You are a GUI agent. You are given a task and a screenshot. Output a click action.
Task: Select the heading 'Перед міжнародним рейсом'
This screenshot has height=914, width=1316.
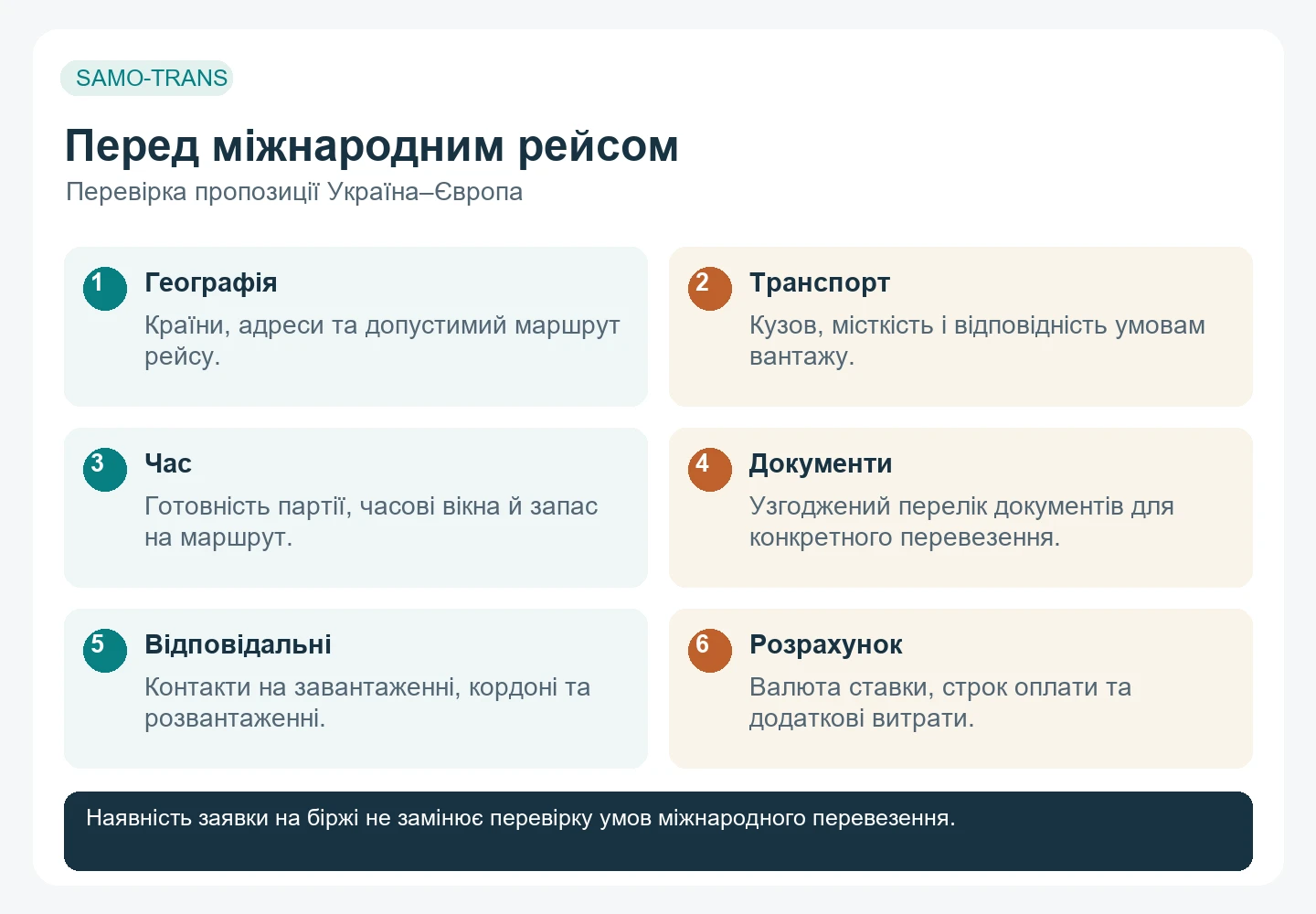(x=372, y=145)
